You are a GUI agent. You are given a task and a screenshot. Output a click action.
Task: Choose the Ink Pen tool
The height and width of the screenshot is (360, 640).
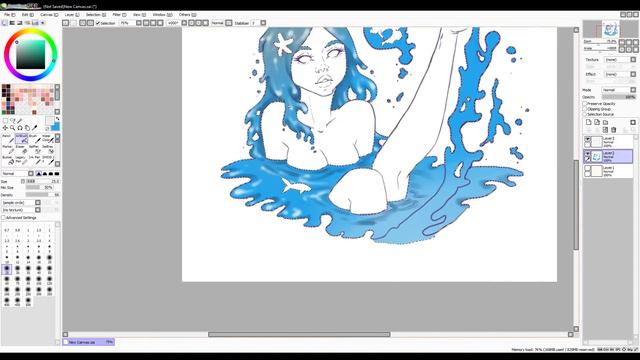[x=34, y=160]
